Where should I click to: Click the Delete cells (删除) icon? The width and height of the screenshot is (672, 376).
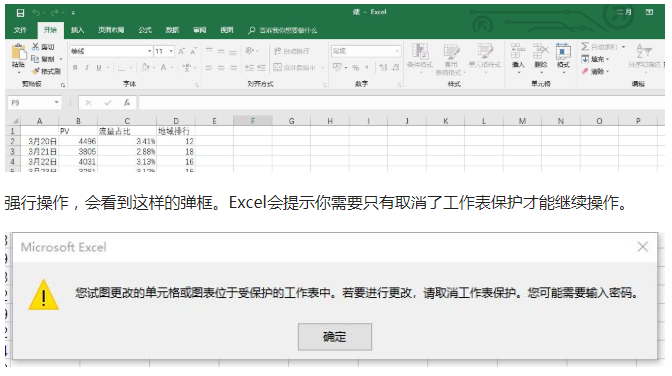click(540, 51)
